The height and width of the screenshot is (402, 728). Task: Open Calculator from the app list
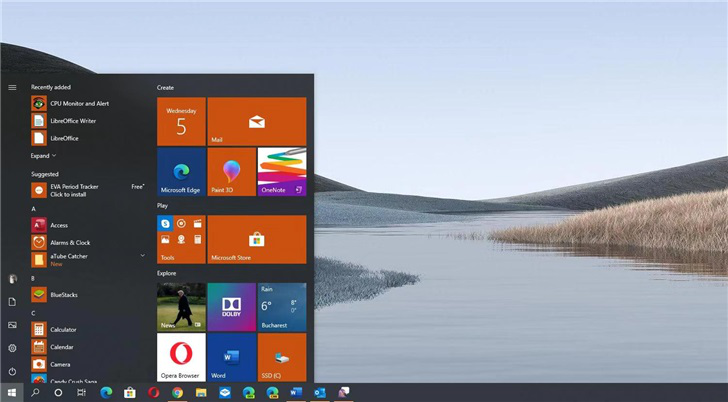pos(63,329)
